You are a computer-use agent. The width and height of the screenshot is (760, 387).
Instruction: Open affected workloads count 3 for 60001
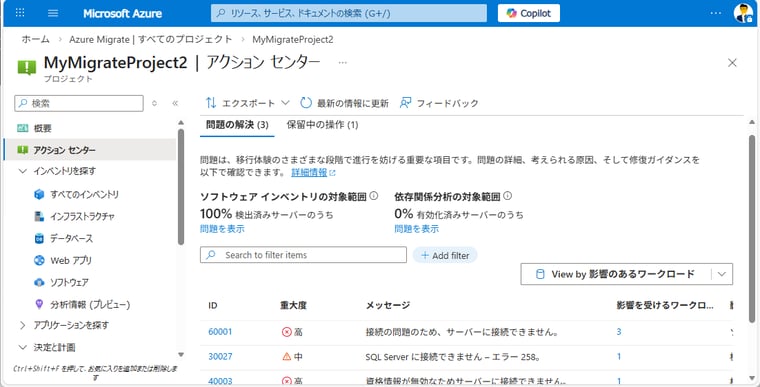[619, 332]
